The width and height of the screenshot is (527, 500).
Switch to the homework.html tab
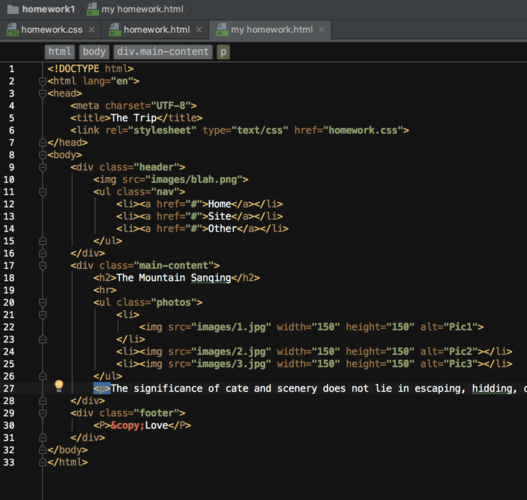156,30
